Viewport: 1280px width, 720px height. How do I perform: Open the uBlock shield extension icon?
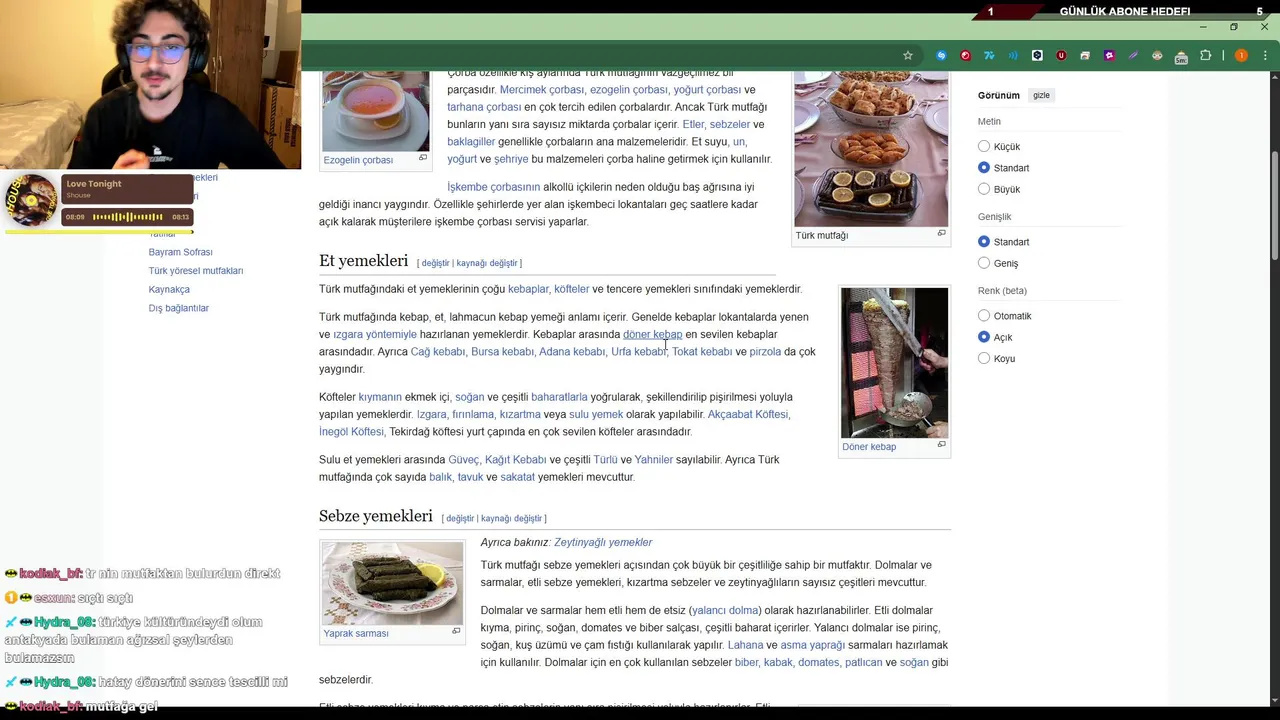1061,56
